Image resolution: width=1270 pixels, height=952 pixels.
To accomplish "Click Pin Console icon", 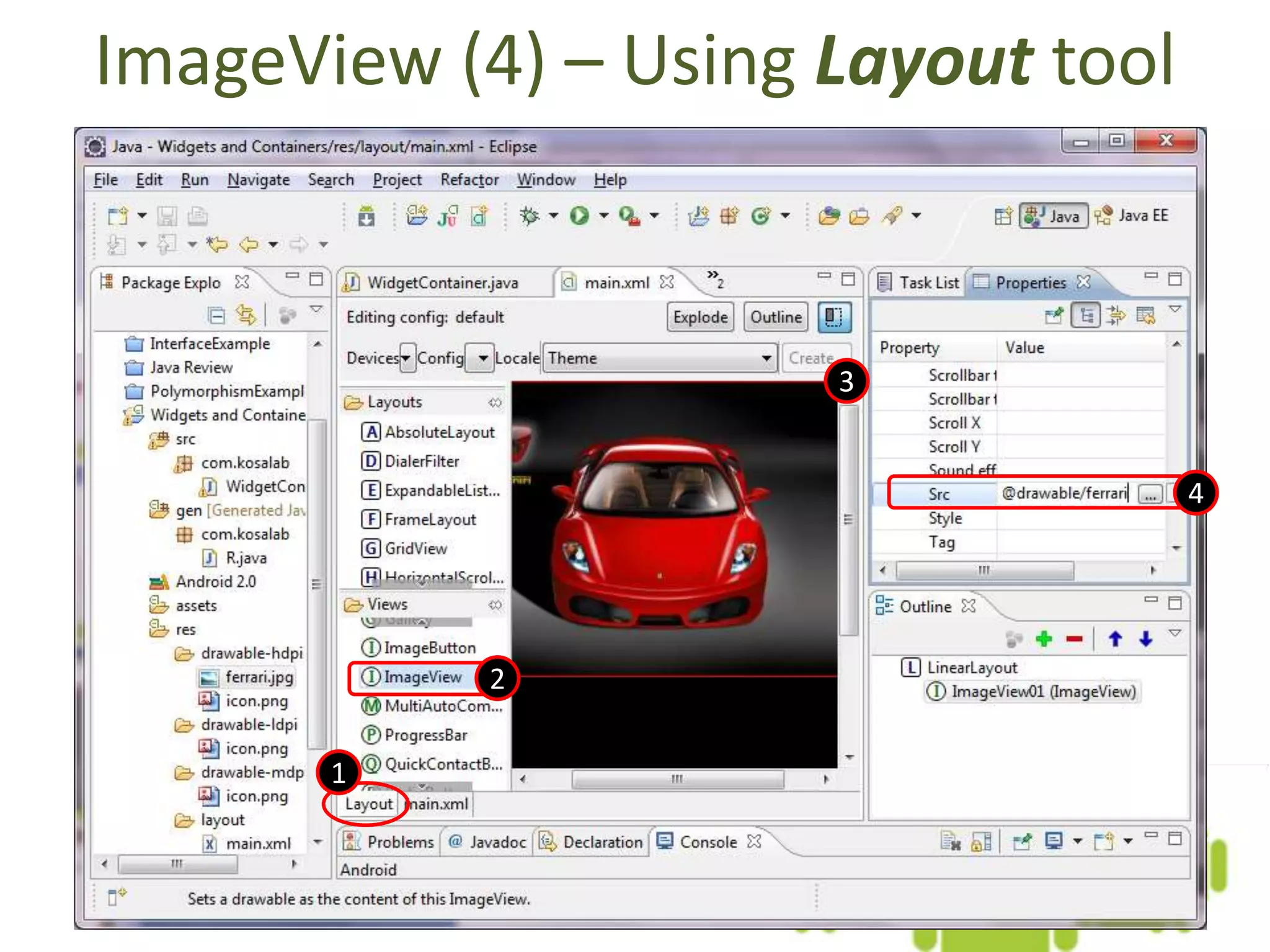I will coord(1021,842).
